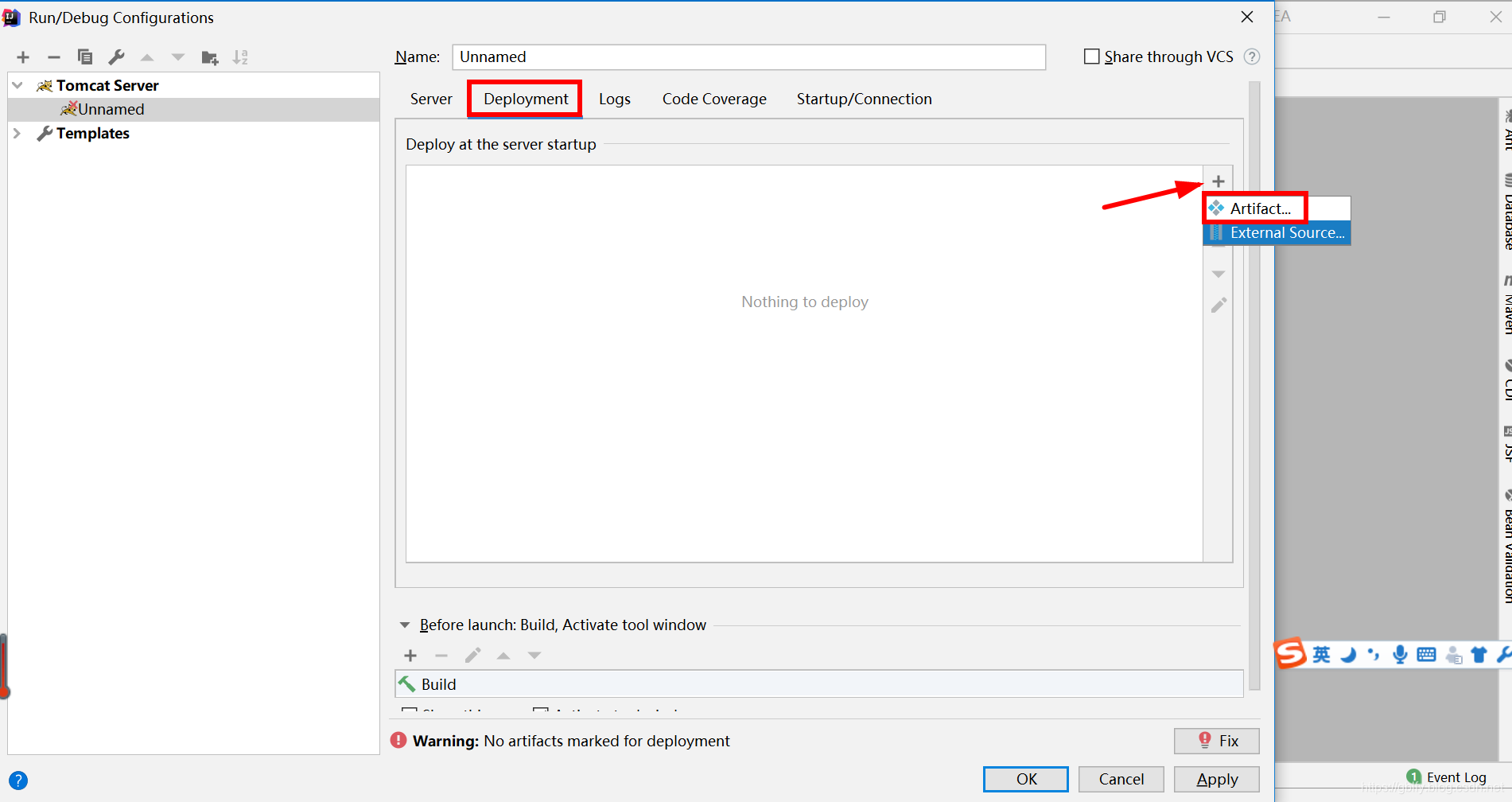Toggle Sogou punctuation mode

coord(1374,655)
